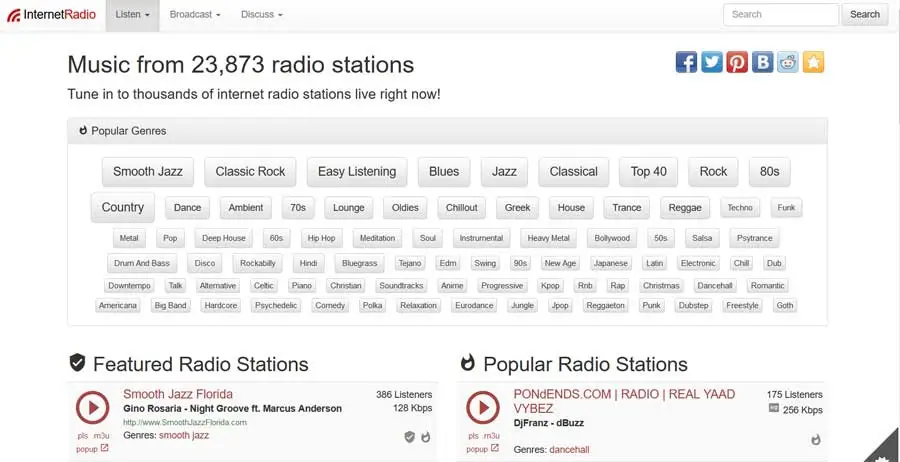Viewport: 900px width, 462px height.
Task: Open the Bollywood genre
Action: 612,238
